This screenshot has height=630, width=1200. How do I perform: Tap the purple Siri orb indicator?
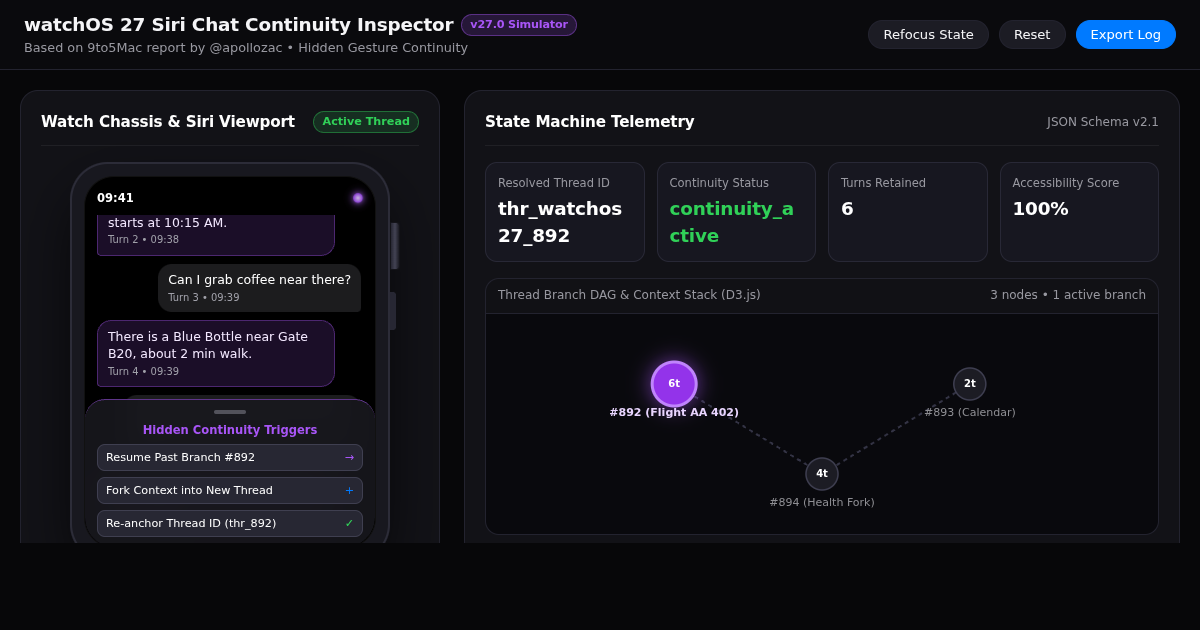pos(358,198)
